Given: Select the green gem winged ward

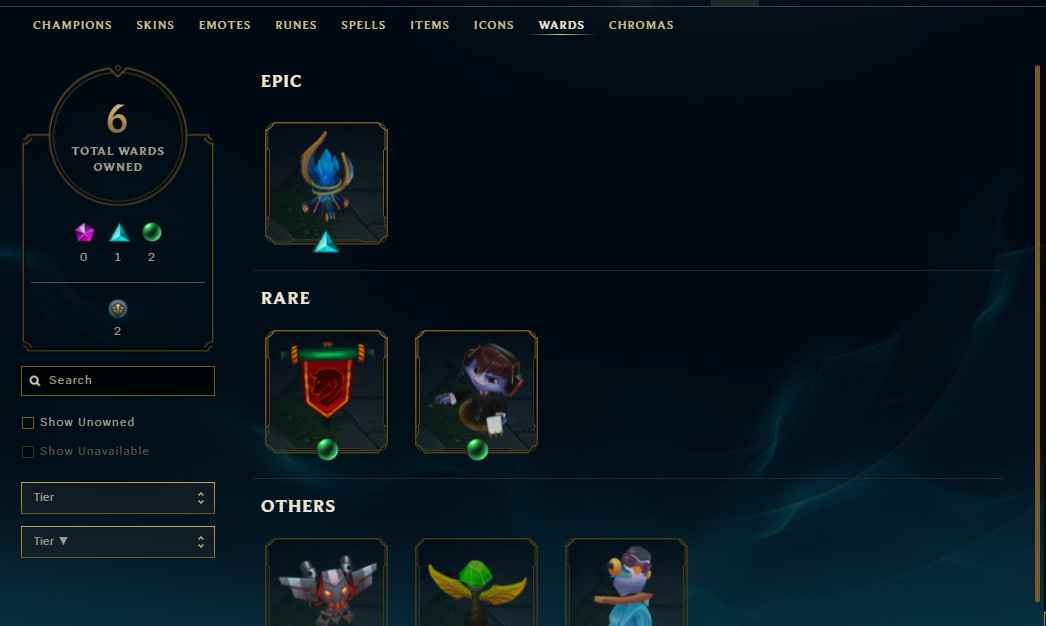Looking at the screenshot, I should coord(476,582).
